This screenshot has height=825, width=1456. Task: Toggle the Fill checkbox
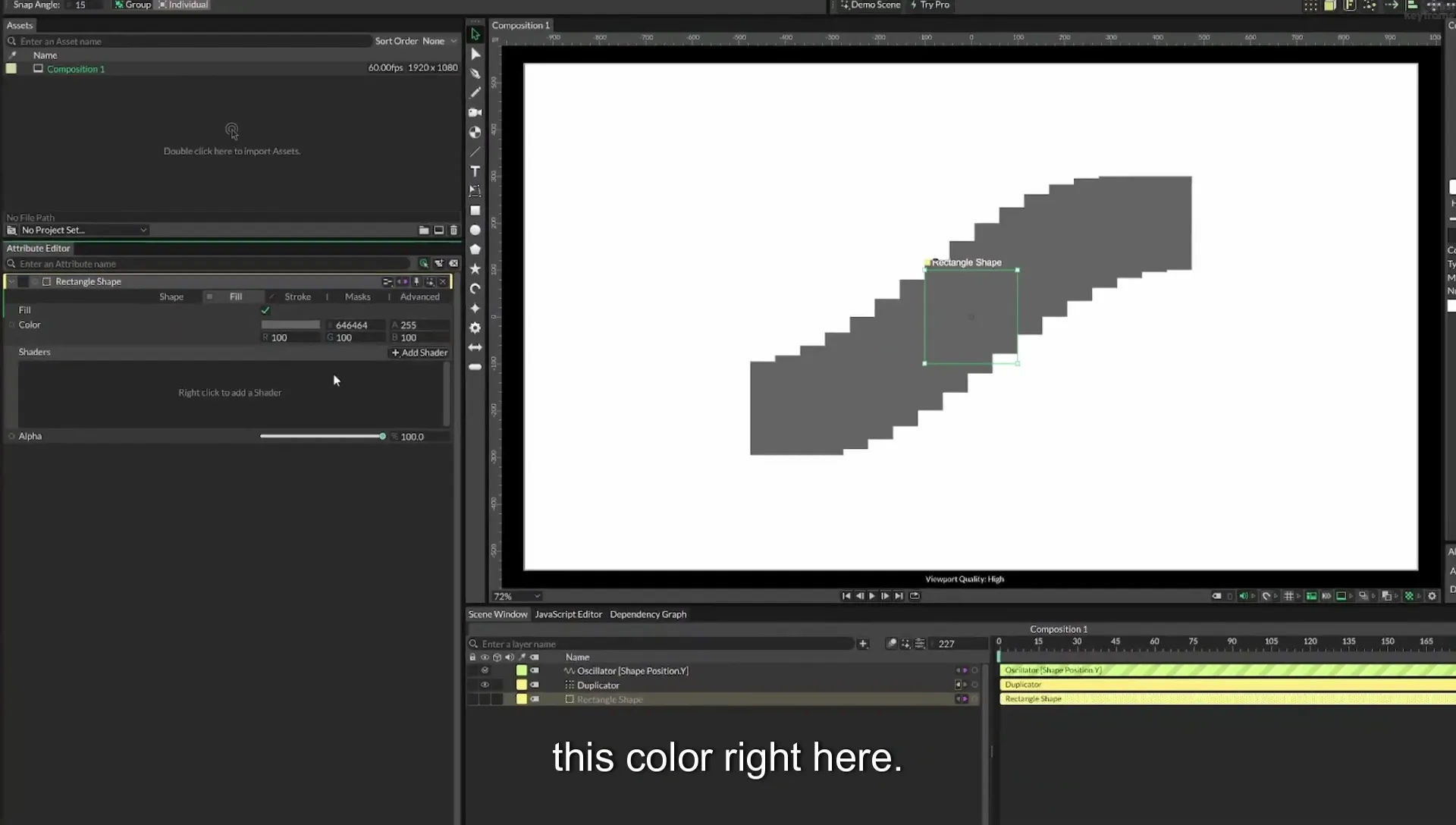[x=265, y=310]
